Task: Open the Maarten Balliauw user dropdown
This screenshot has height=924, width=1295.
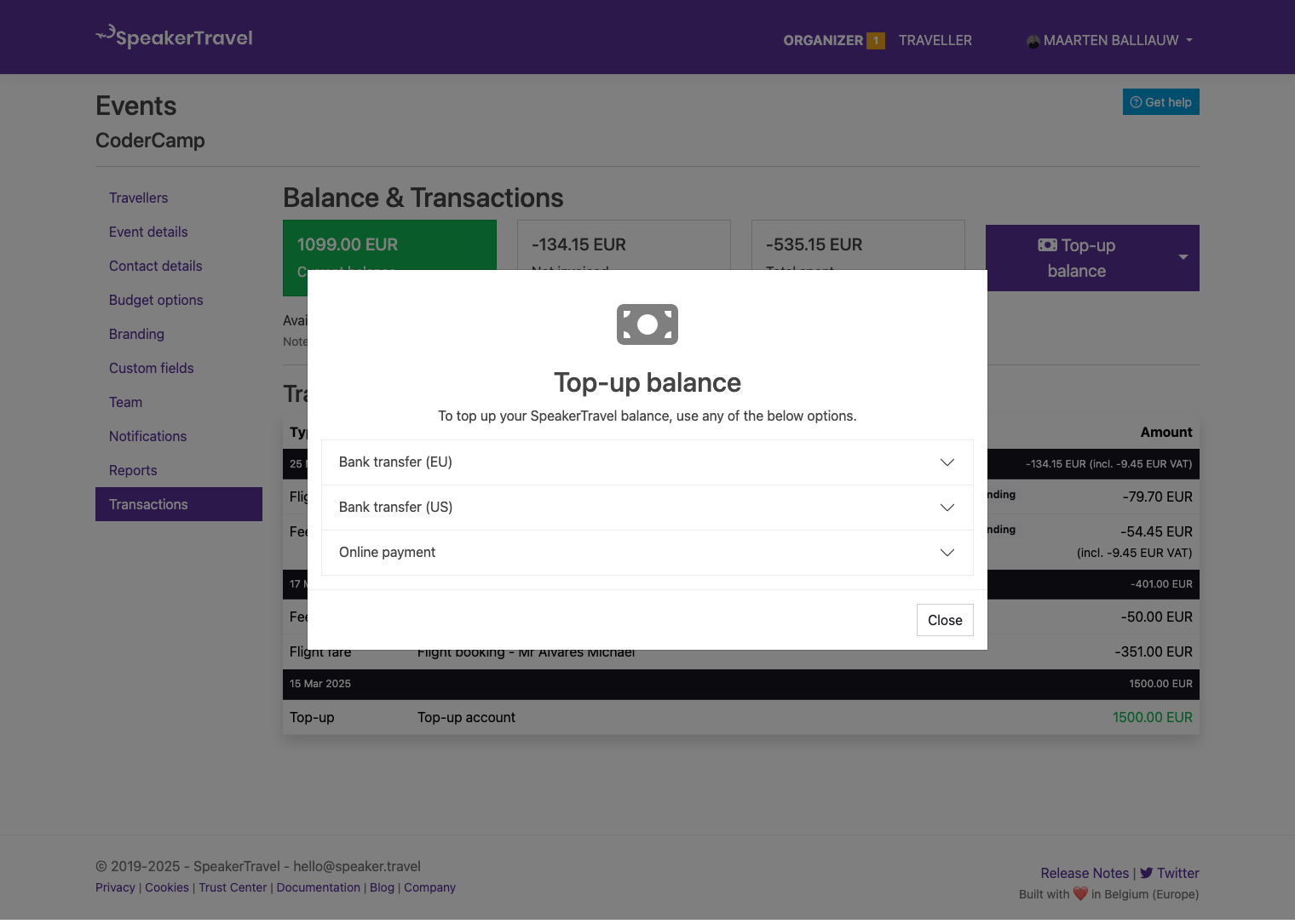Action: click(1110, 41)
